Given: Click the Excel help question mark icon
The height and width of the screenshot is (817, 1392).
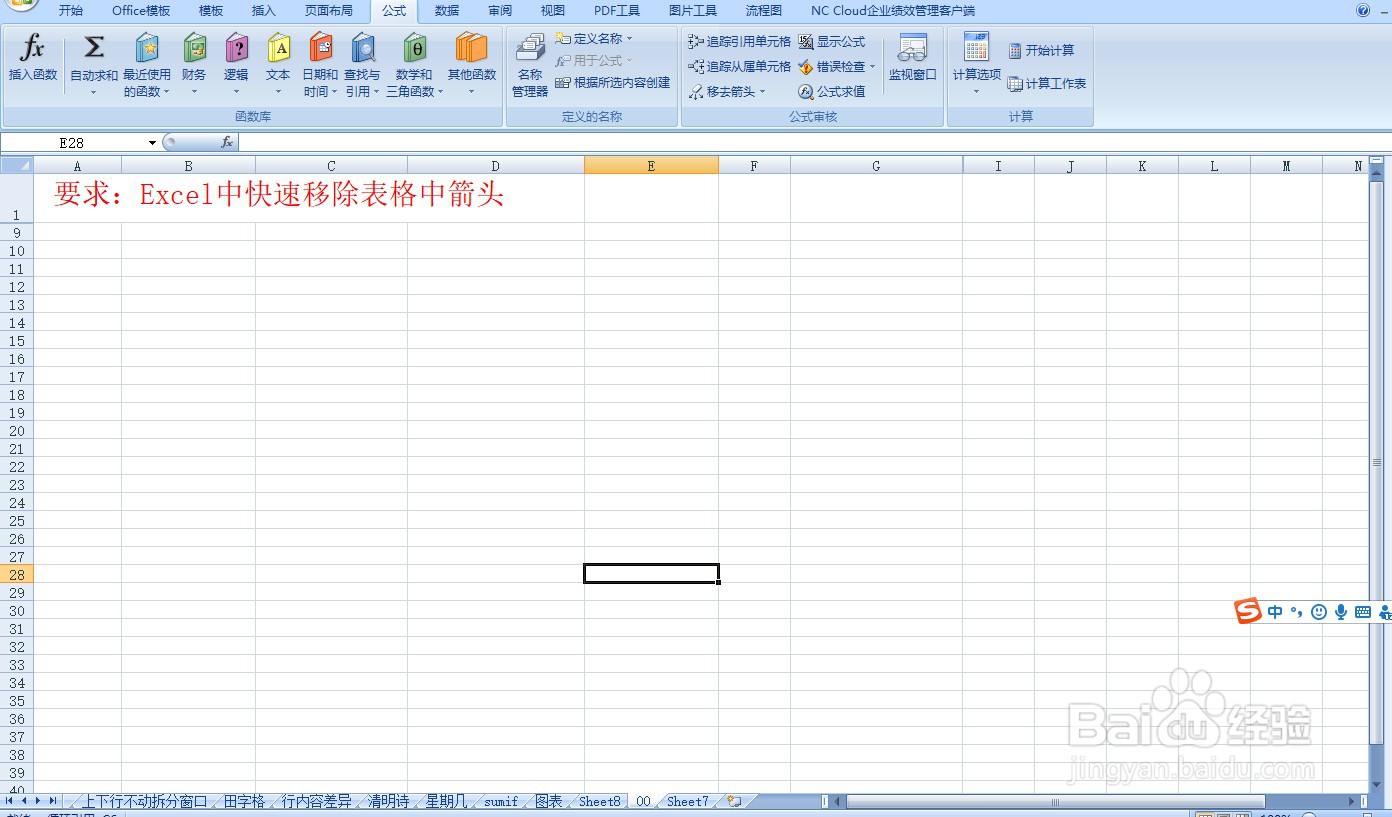Looking at the screenshot, I should click(1363, 11).
